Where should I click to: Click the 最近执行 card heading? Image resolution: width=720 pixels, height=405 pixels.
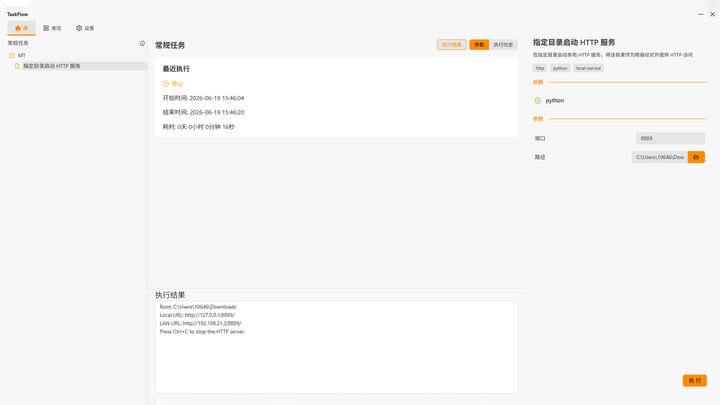[x=176, y=69]
